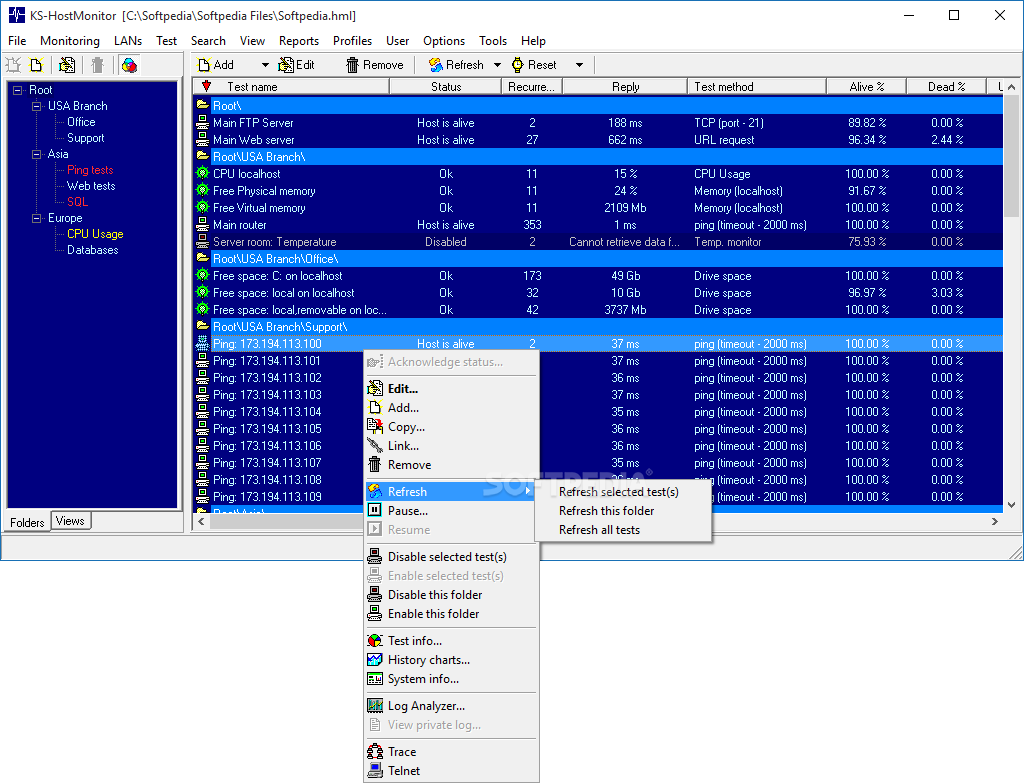The image size is (1024, 783).
Task: Click the Telnet context menu icon
Action: click(375, 771)
